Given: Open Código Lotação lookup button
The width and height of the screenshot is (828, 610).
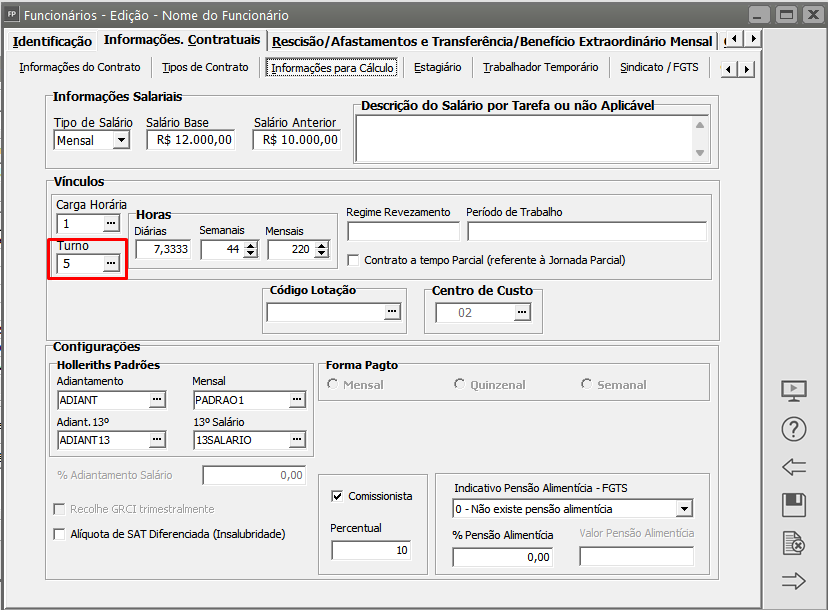Looking at the screenshot, I should click(391, 312).
